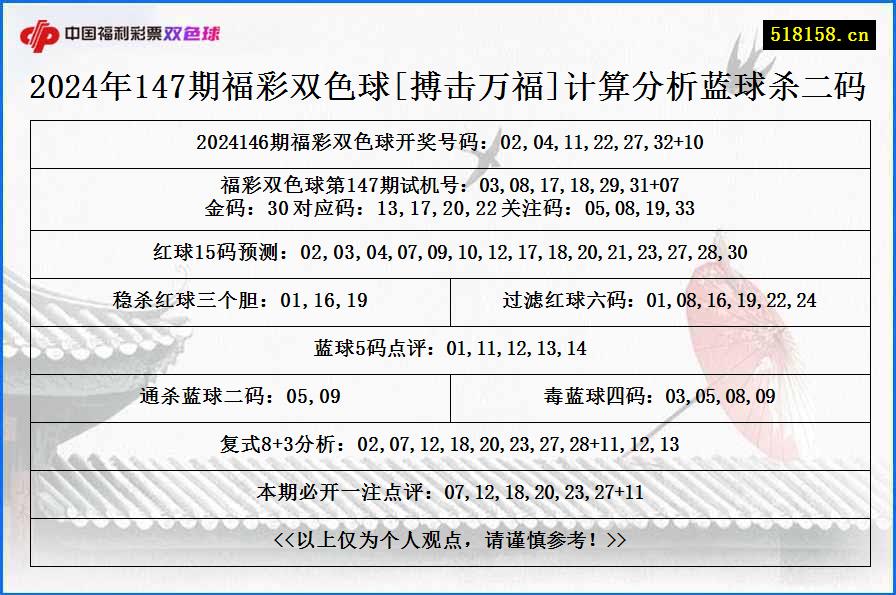
Task: Expand the 蓝球5码点评 section
Action: click(448, 347)
